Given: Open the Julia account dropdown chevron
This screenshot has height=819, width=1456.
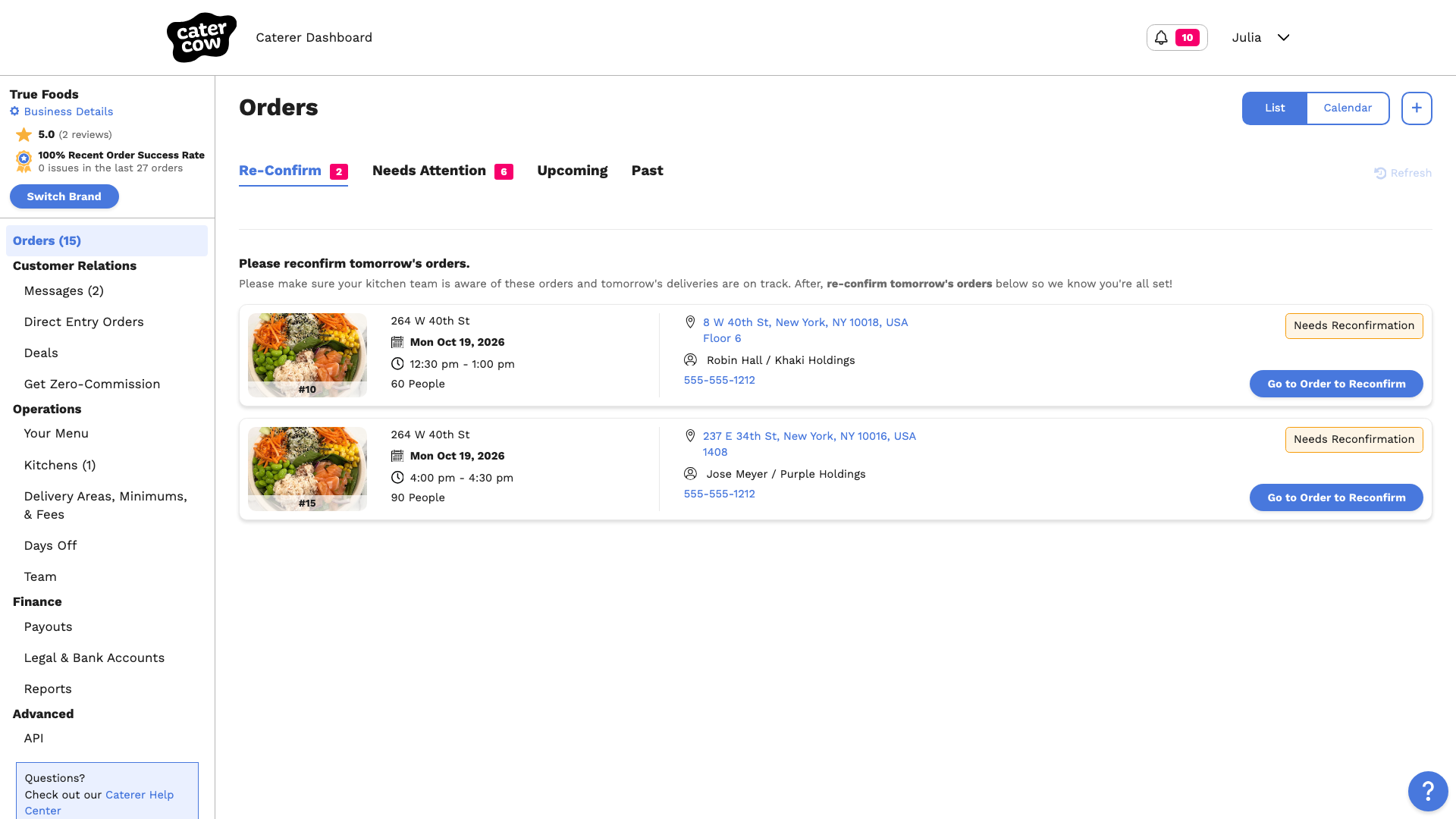Looking at the screenshot, I should [x=1283, y=37].
